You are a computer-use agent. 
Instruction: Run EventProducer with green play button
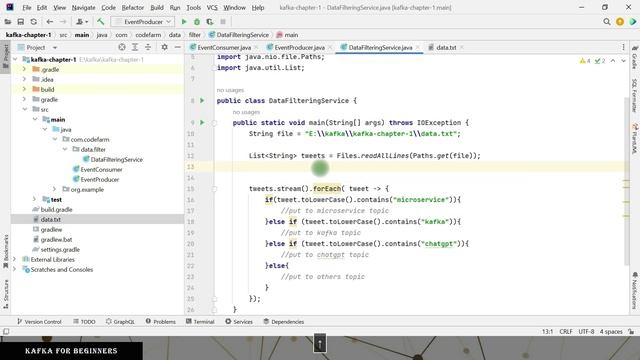click(x=184, y=22)
